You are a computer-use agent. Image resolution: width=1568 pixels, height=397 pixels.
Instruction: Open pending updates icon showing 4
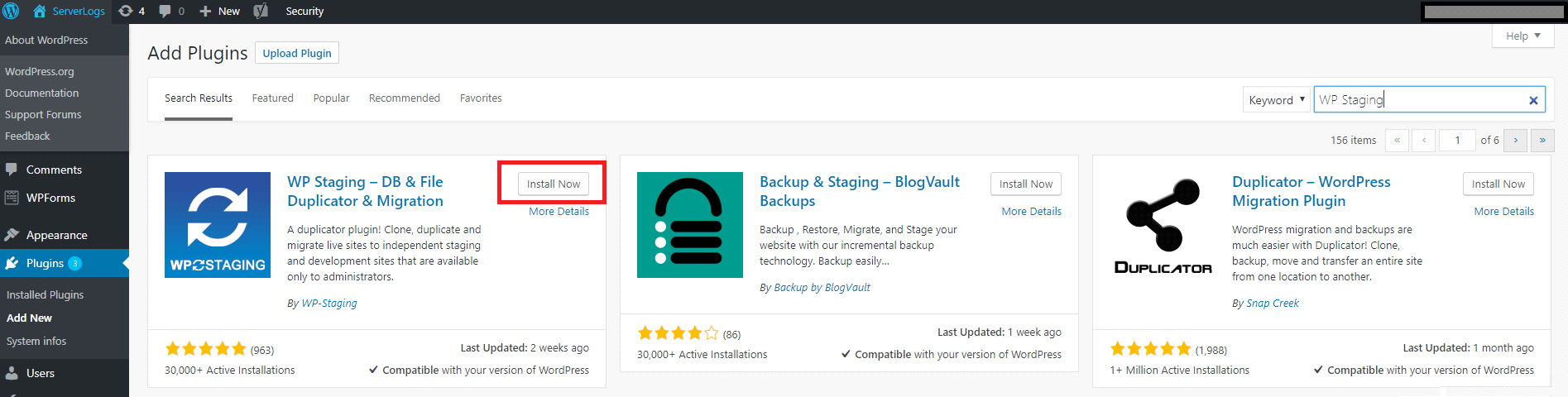[126, 12]
